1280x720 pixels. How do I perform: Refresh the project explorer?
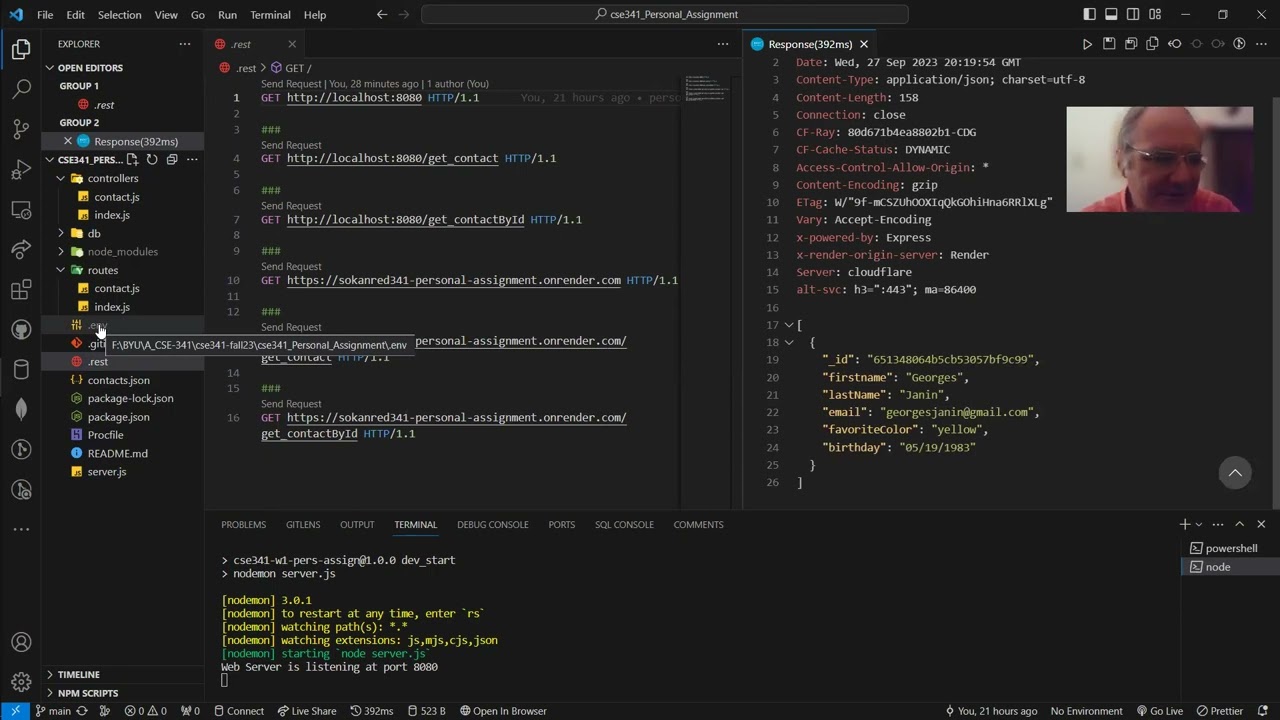tap(152, 159)
